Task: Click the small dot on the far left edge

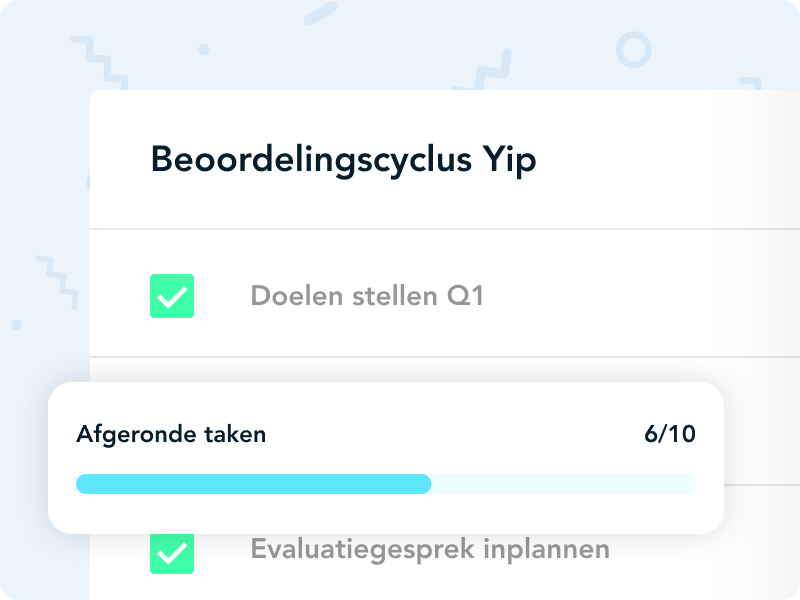Action: 16,325
